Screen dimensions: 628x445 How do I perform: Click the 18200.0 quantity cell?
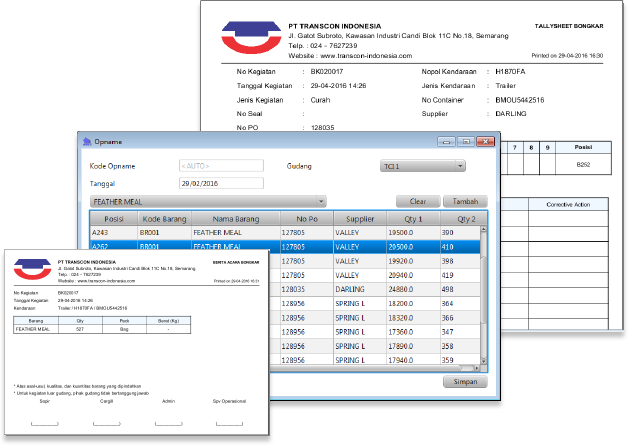(x=413, y=304)
